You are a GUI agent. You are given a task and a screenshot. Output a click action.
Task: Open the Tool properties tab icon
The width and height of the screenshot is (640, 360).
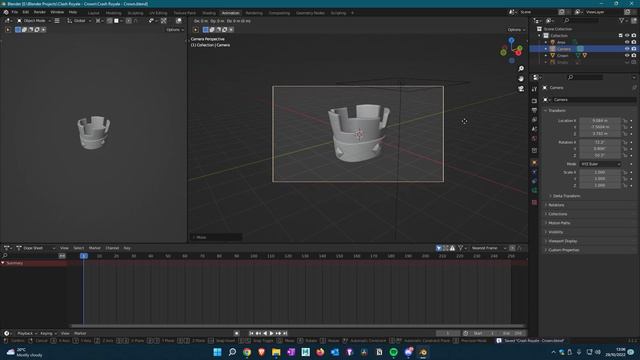coord(534,89)
